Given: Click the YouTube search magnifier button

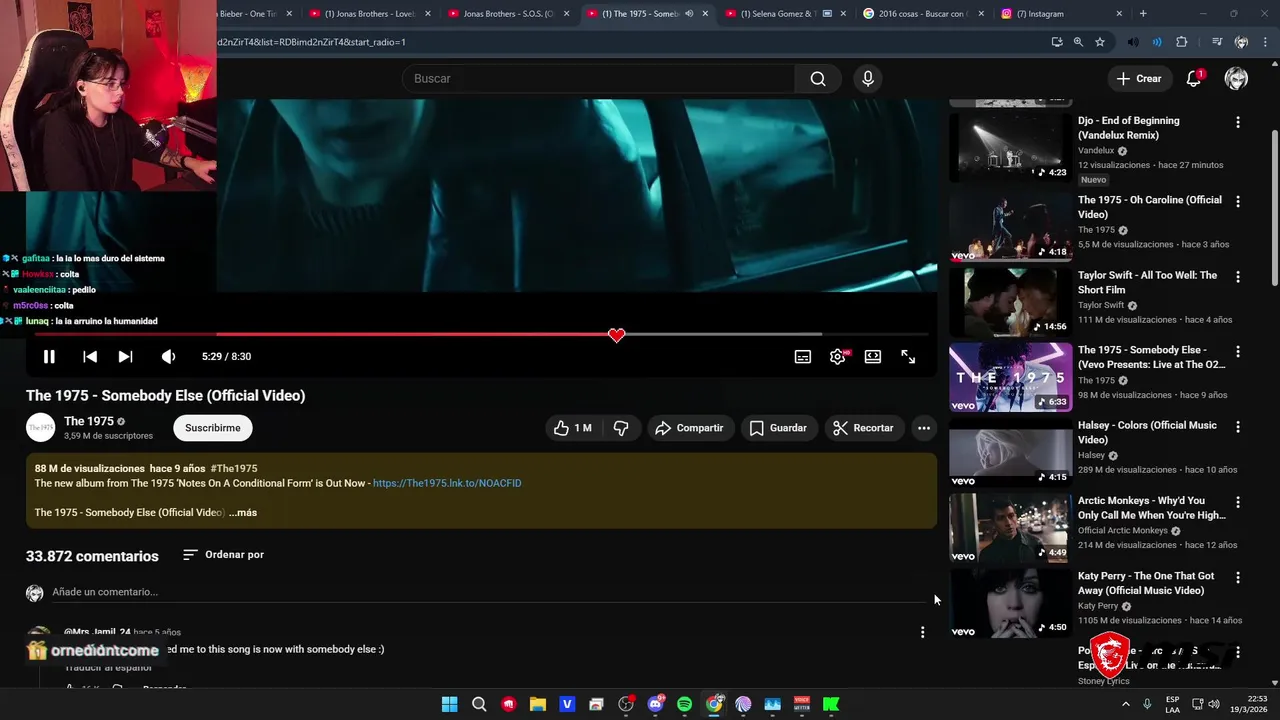Looking at the screenshot, I should (818, 78).
